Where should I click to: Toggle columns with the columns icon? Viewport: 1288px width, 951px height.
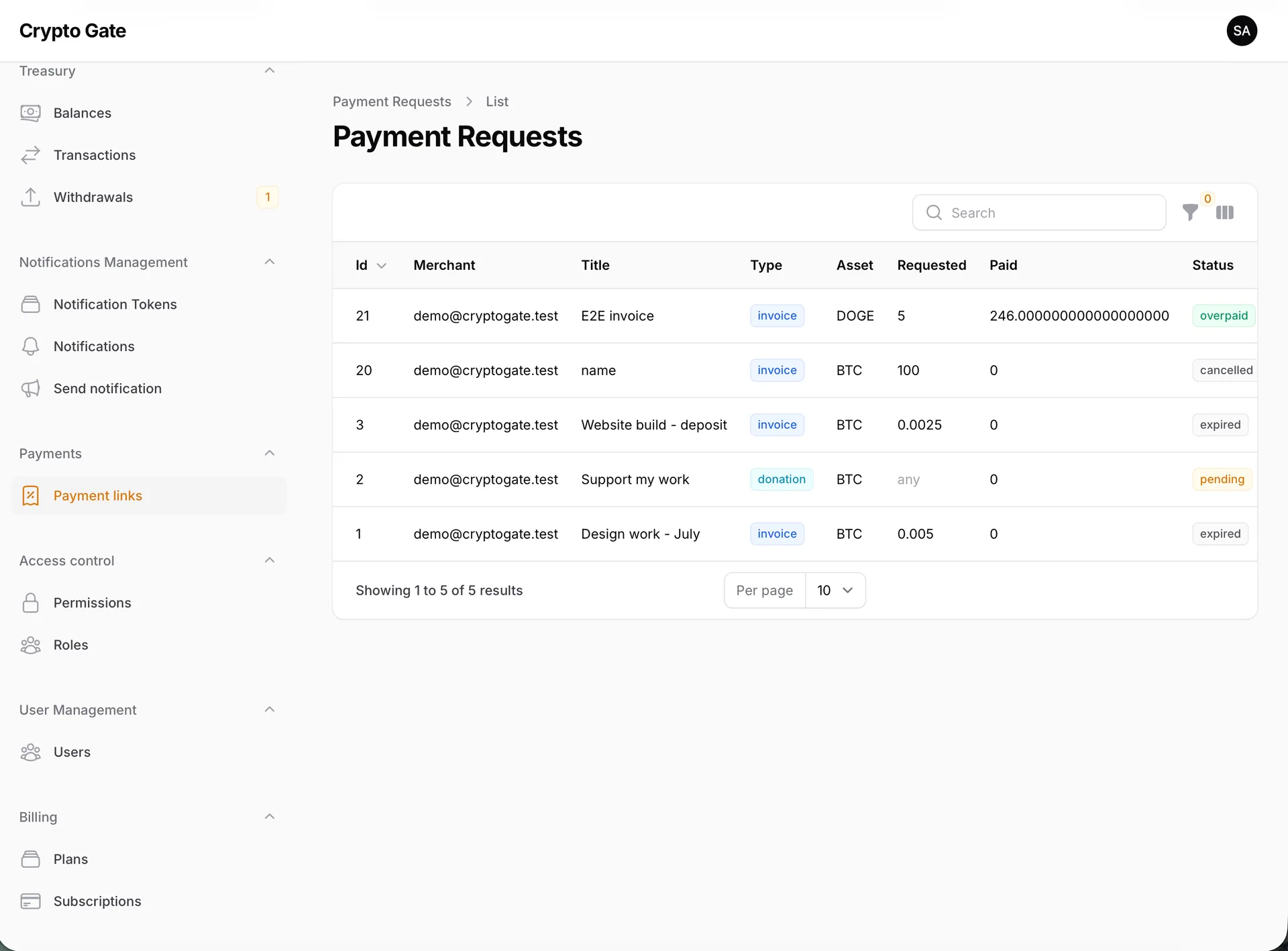coord(1225,213)
